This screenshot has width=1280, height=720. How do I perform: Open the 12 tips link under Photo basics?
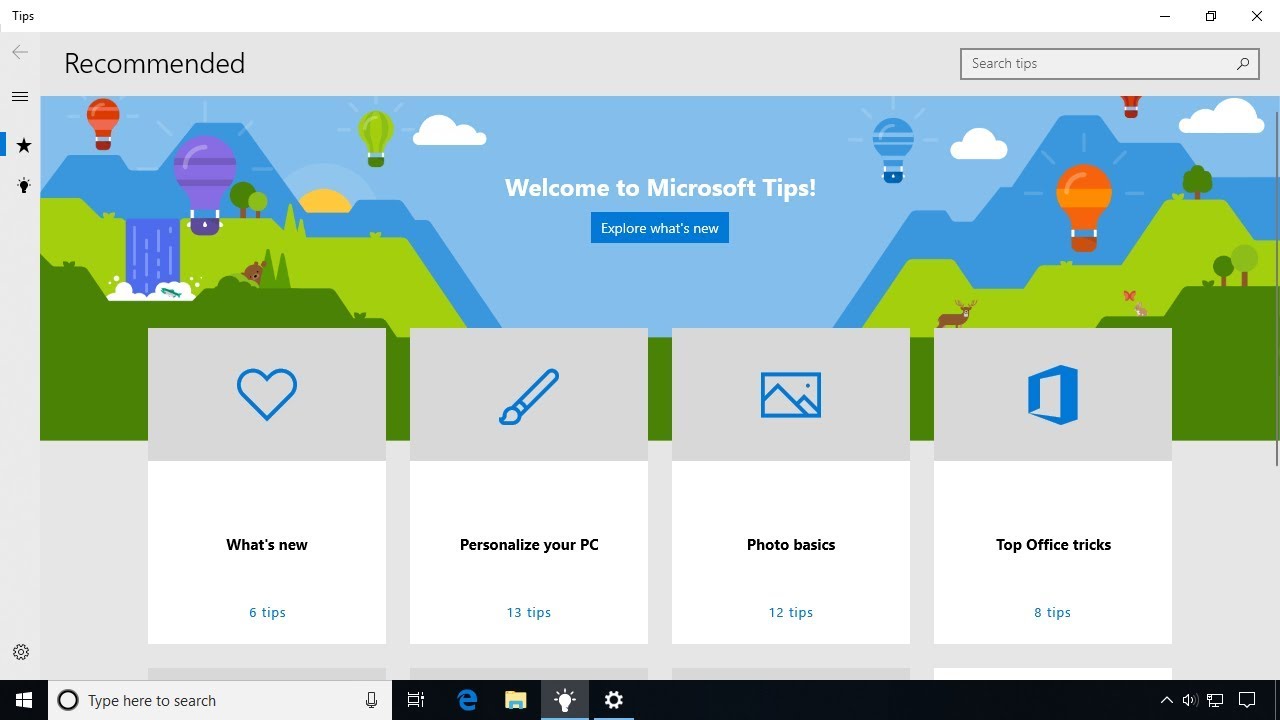pyautogui.click(x=791, y=612)
